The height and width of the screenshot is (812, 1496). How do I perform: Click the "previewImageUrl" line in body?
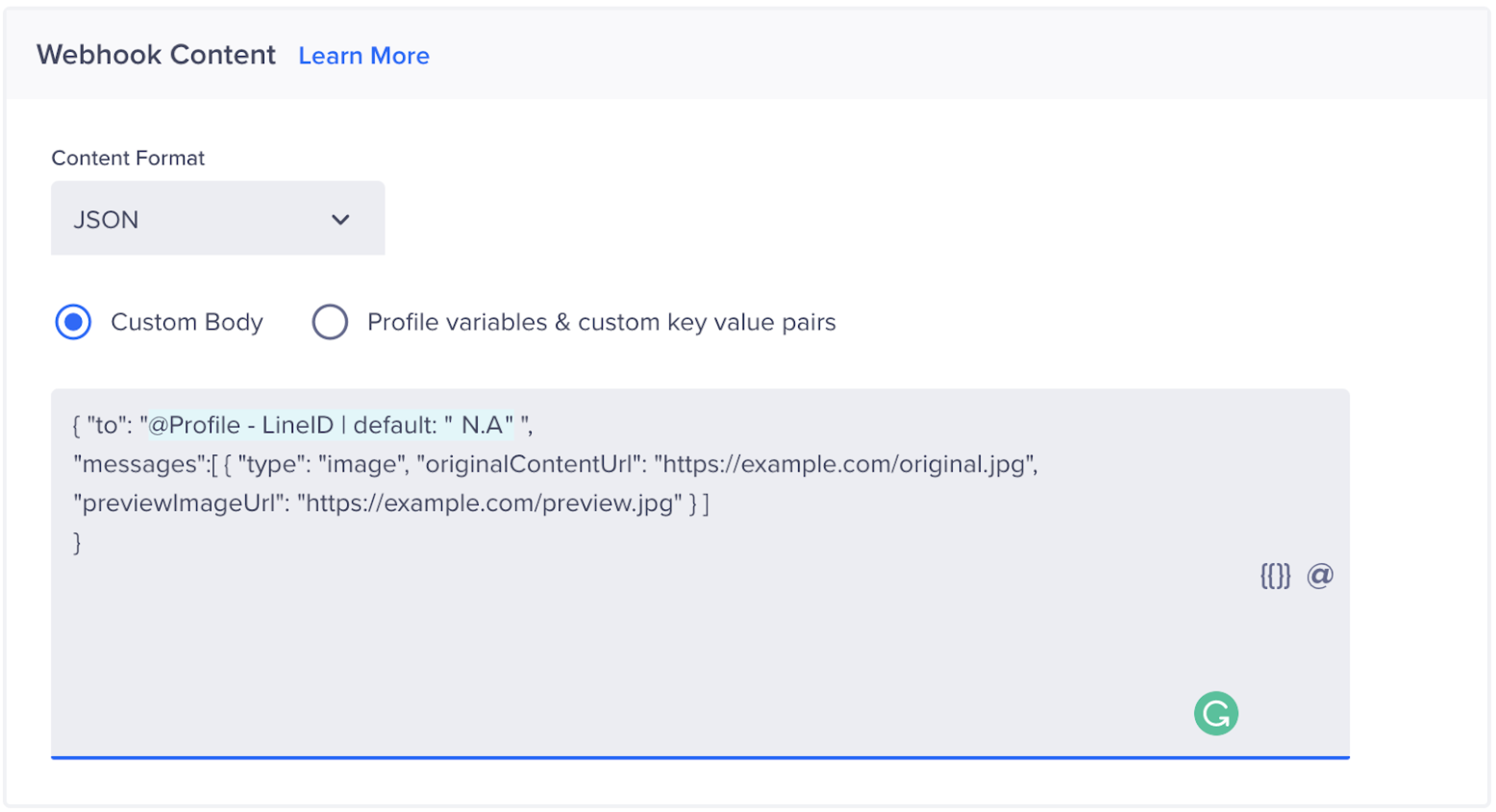coord(391,503)
